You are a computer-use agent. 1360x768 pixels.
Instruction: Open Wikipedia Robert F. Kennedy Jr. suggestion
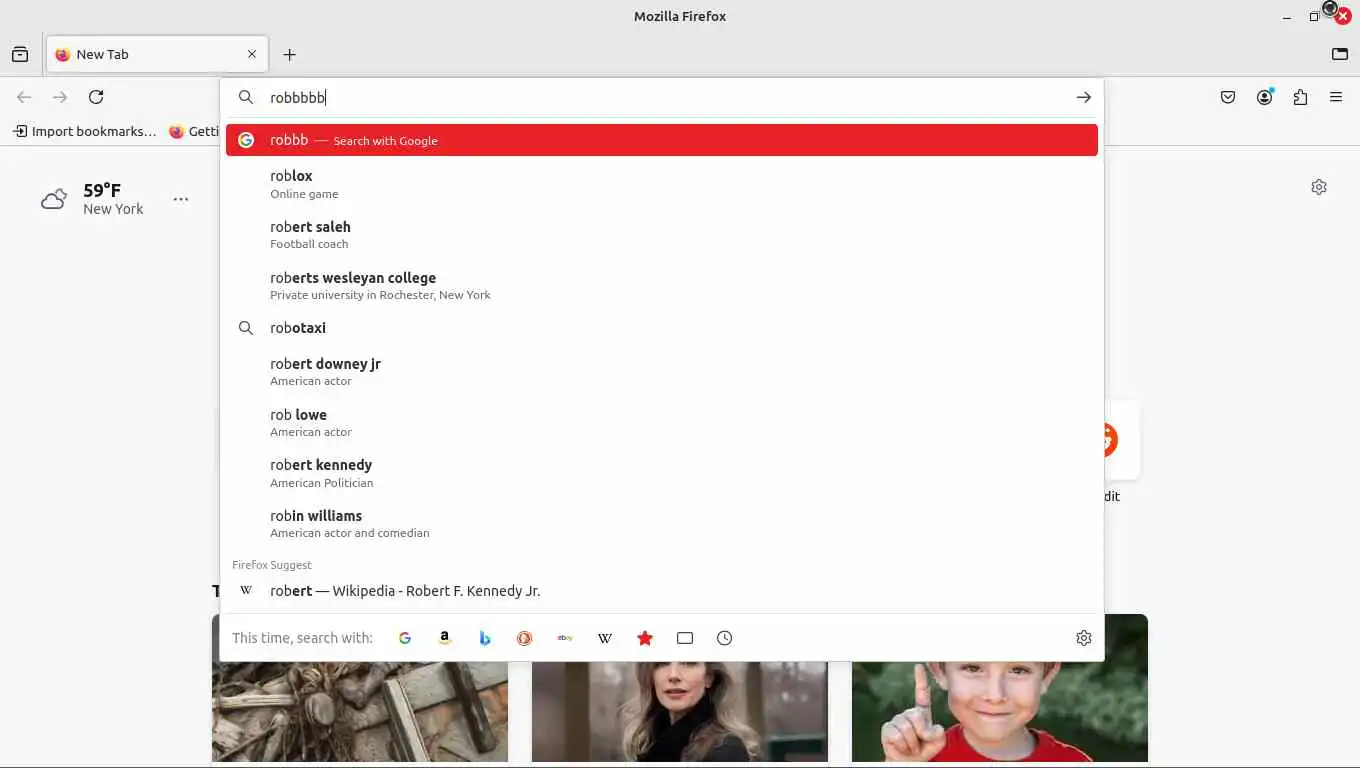(x=662, y=591)
